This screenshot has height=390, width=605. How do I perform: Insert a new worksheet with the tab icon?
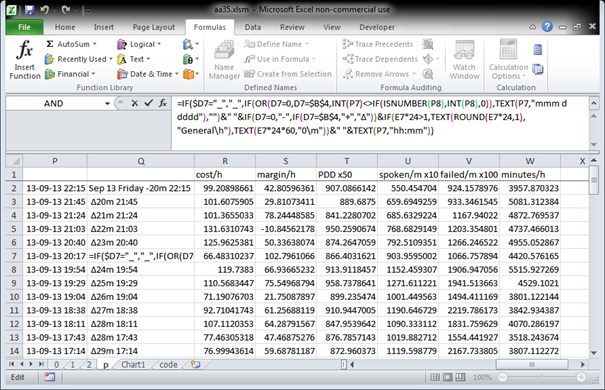click(196, 364)
